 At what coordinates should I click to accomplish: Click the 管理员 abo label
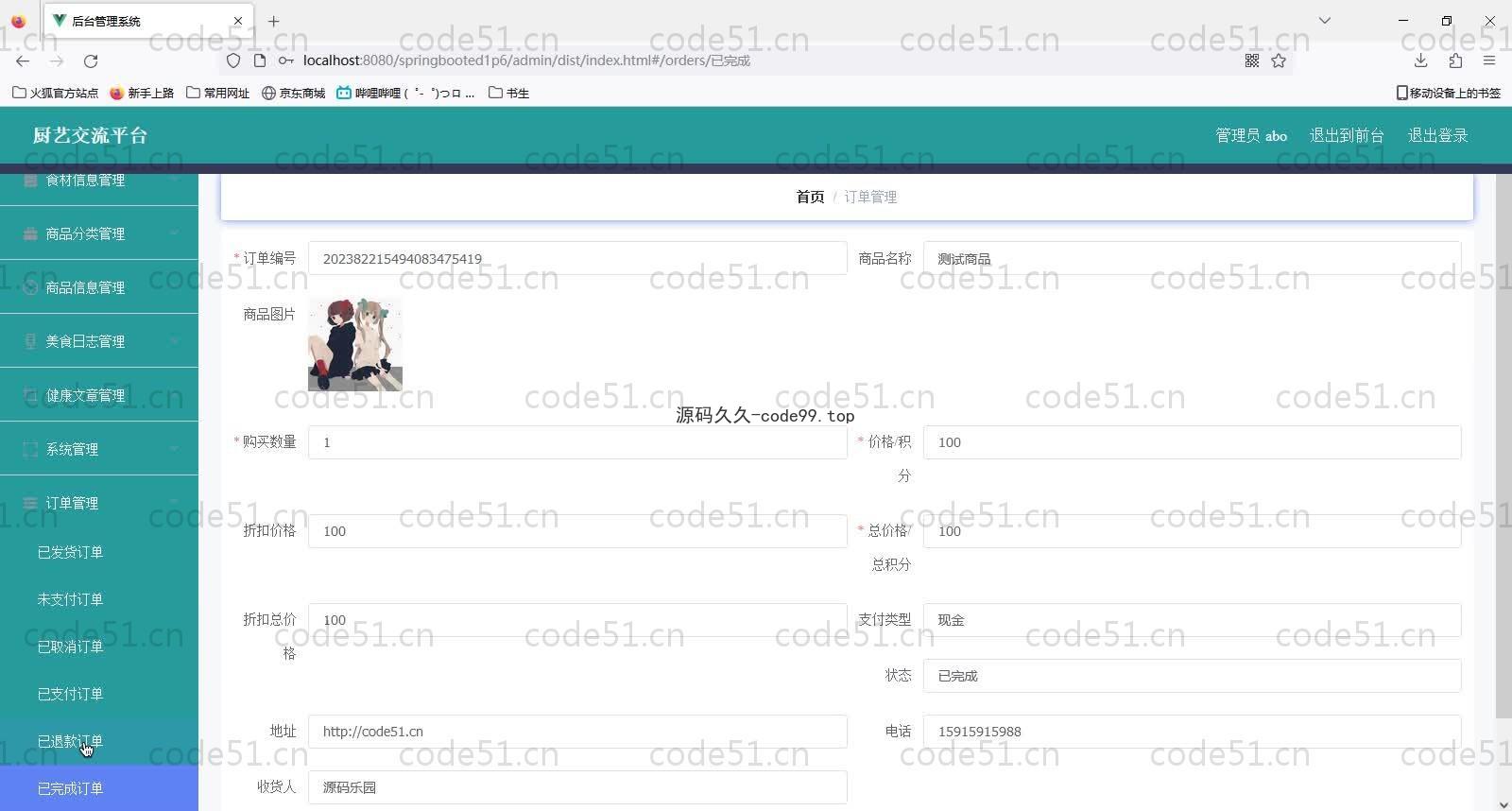1251,135
